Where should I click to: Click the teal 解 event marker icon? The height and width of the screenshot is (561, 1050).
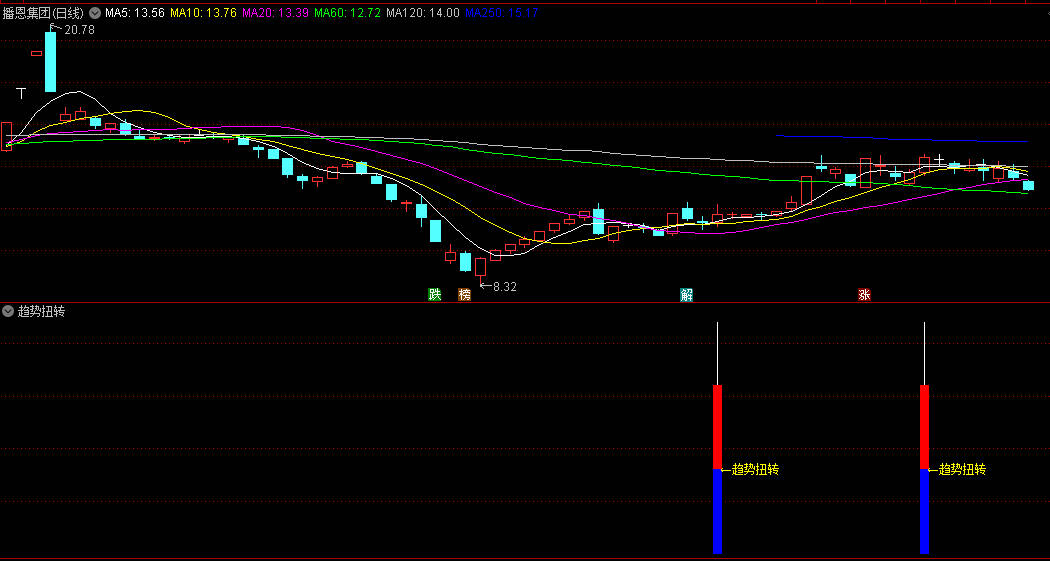coord(686,295)
